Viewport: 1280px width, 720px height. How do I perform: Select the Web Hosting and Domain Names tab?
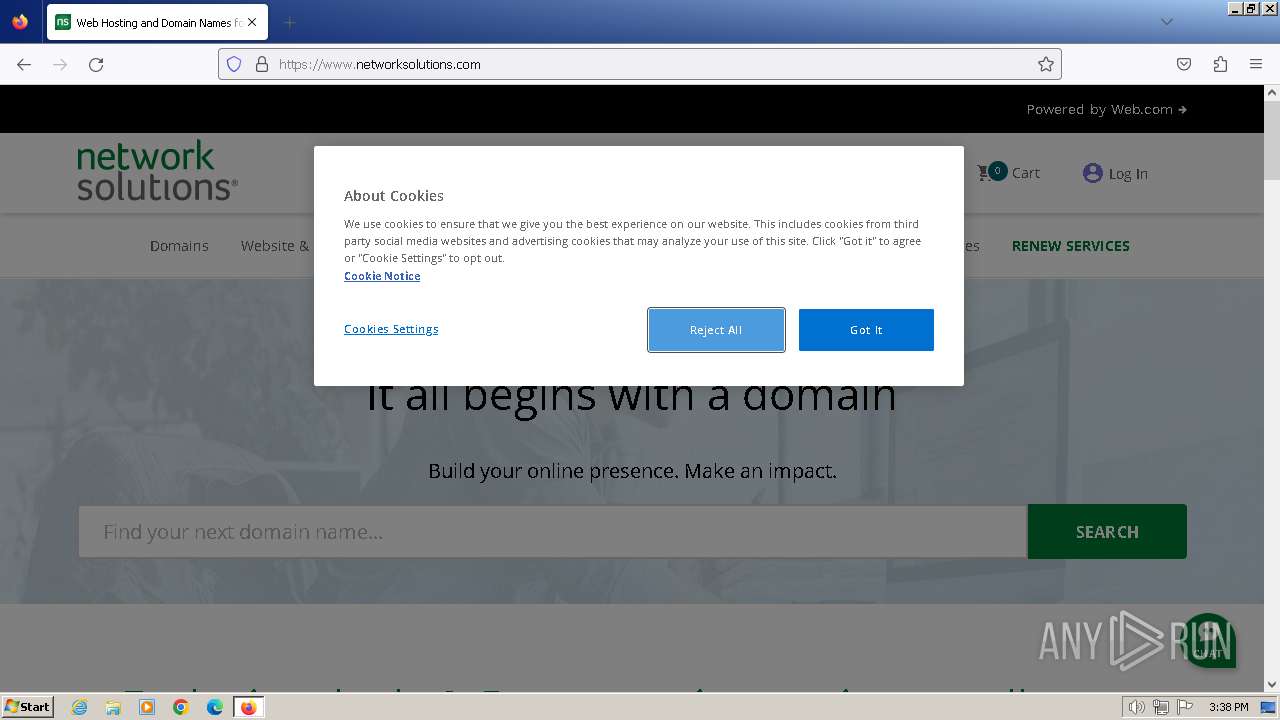[x=157, y=22]
